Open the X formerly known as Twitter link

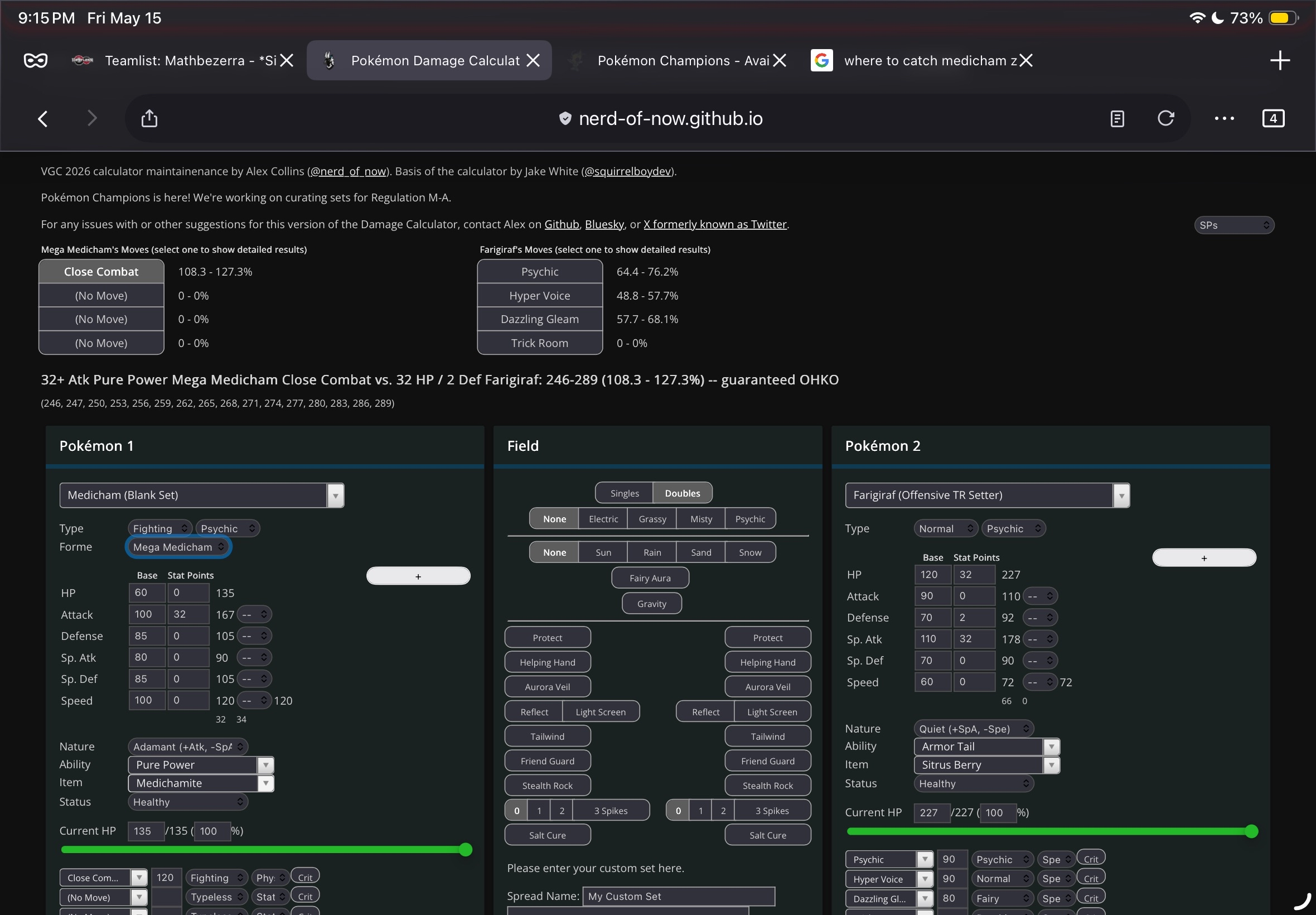(715, 224)
